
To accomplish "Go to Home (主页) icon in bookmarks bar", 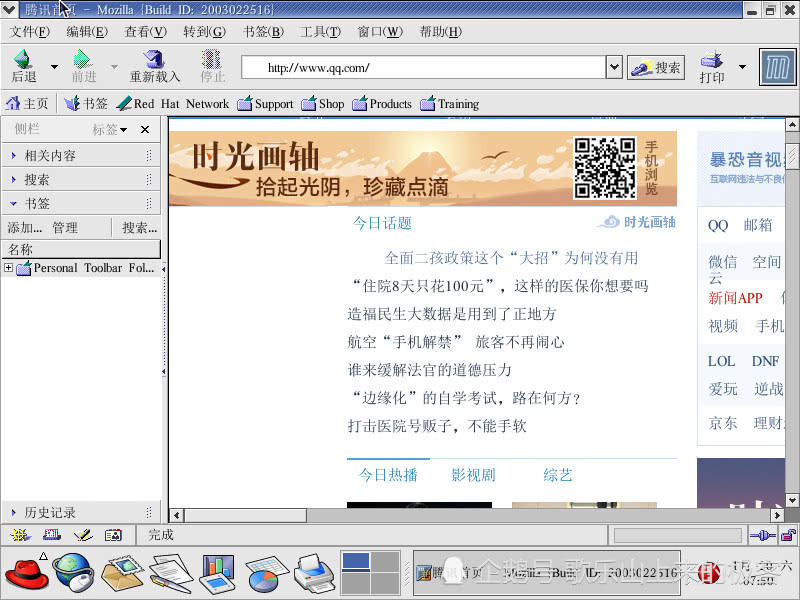I will coord(13,104).
